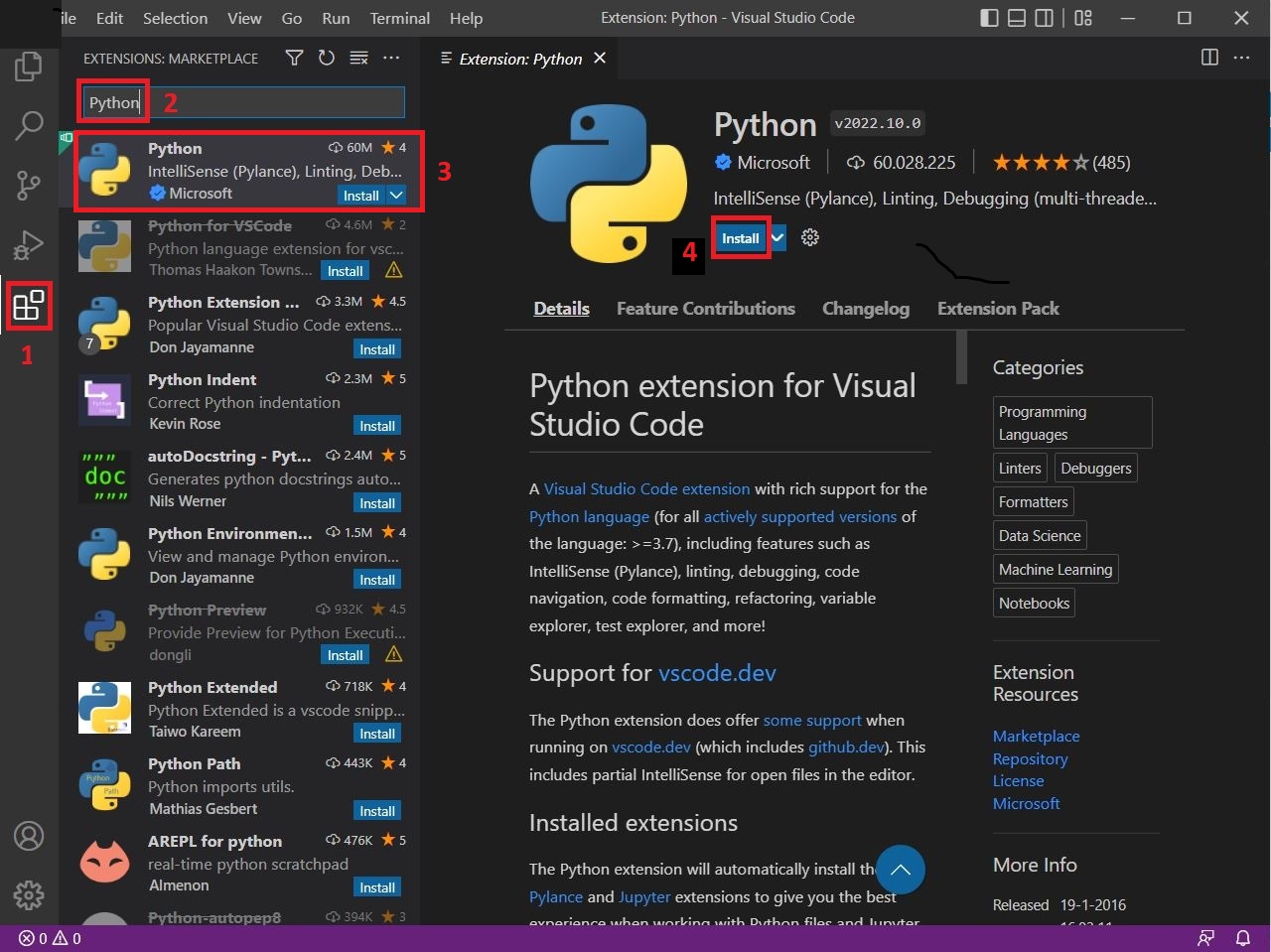1271x952 pixels.
Task: Open the Marketplace resource link
Action: pos(1036,737)
